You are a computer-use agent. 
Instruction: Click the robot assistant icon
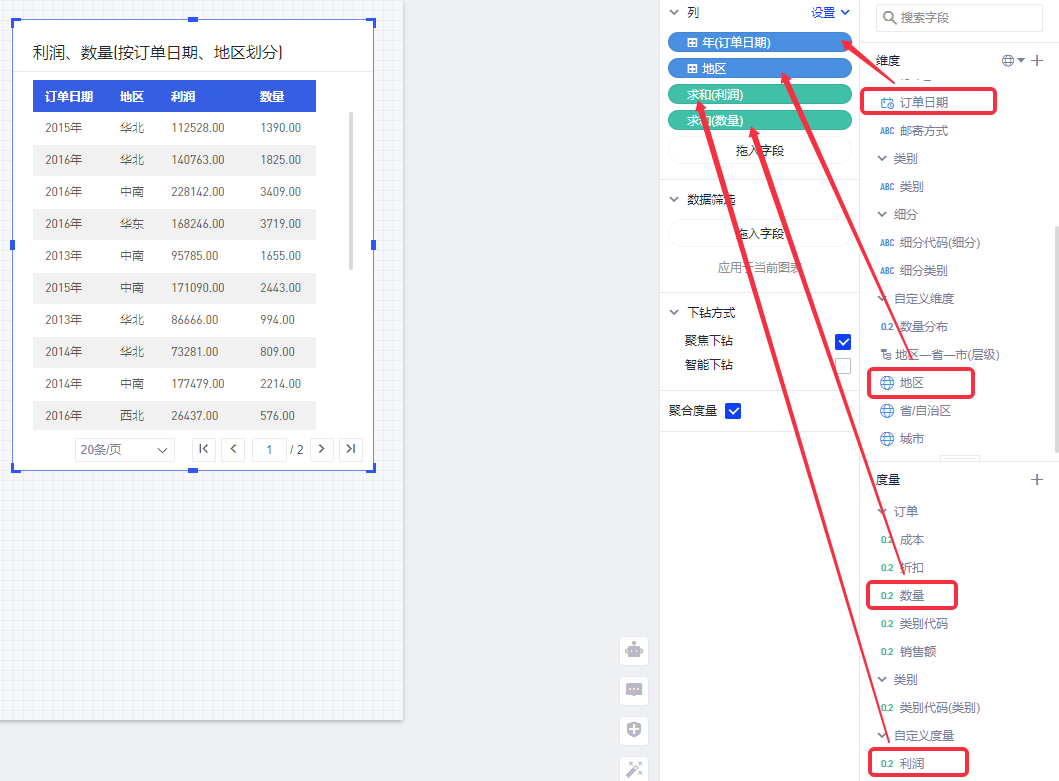point(634,650)
